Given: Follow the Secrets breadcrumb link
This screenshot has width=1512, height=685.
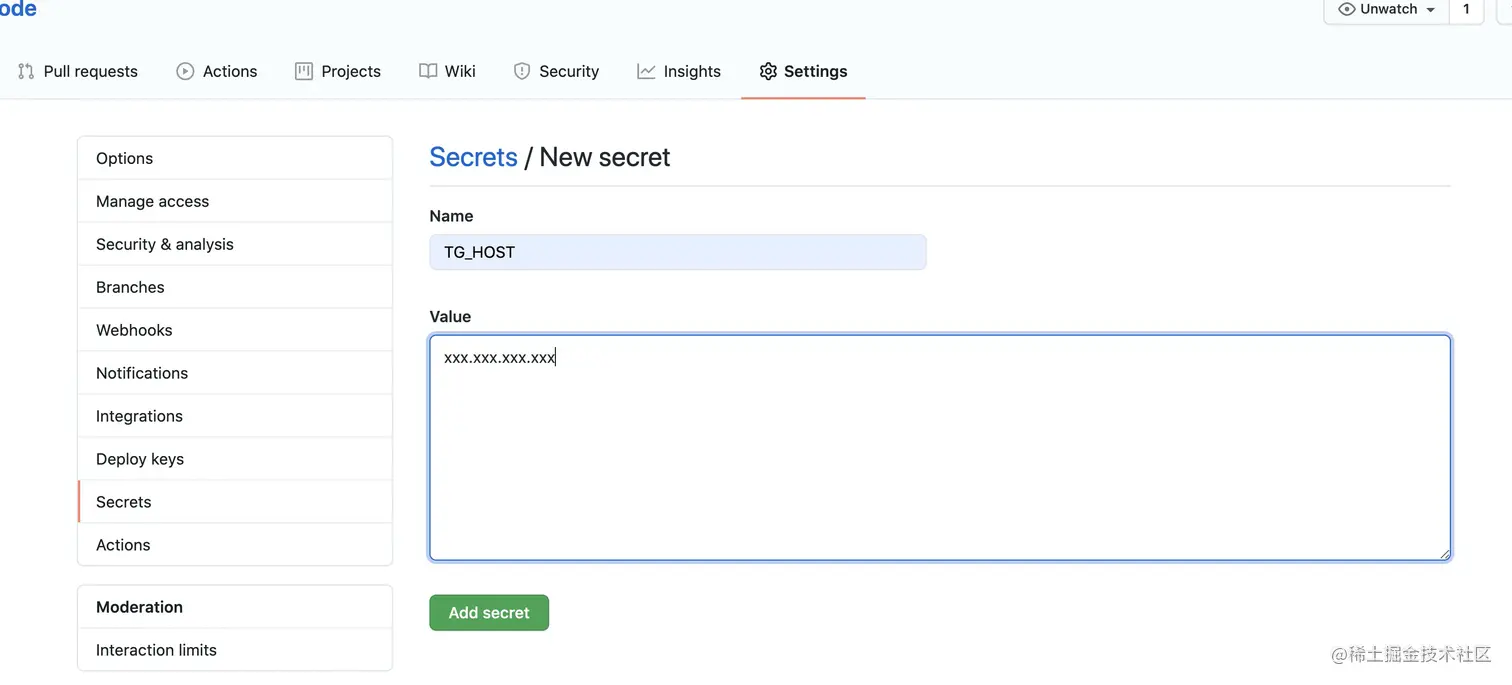Looking at the screenshot, I should coord(473,157).
